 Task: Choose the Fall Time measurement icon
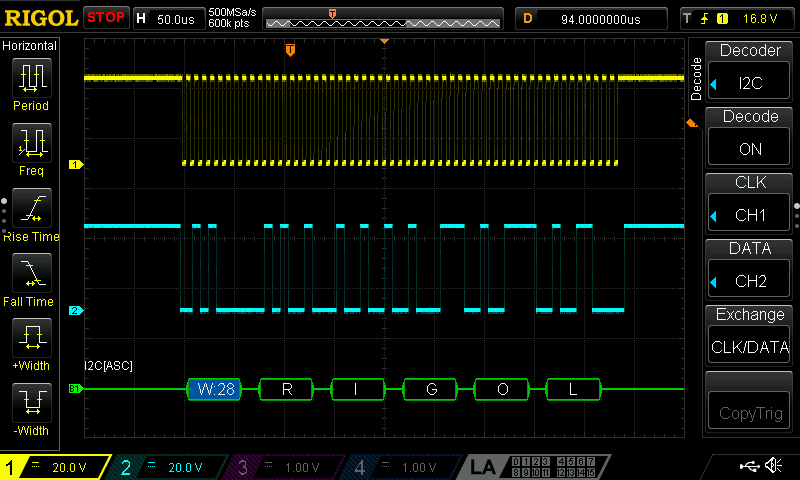coord(32,272)
